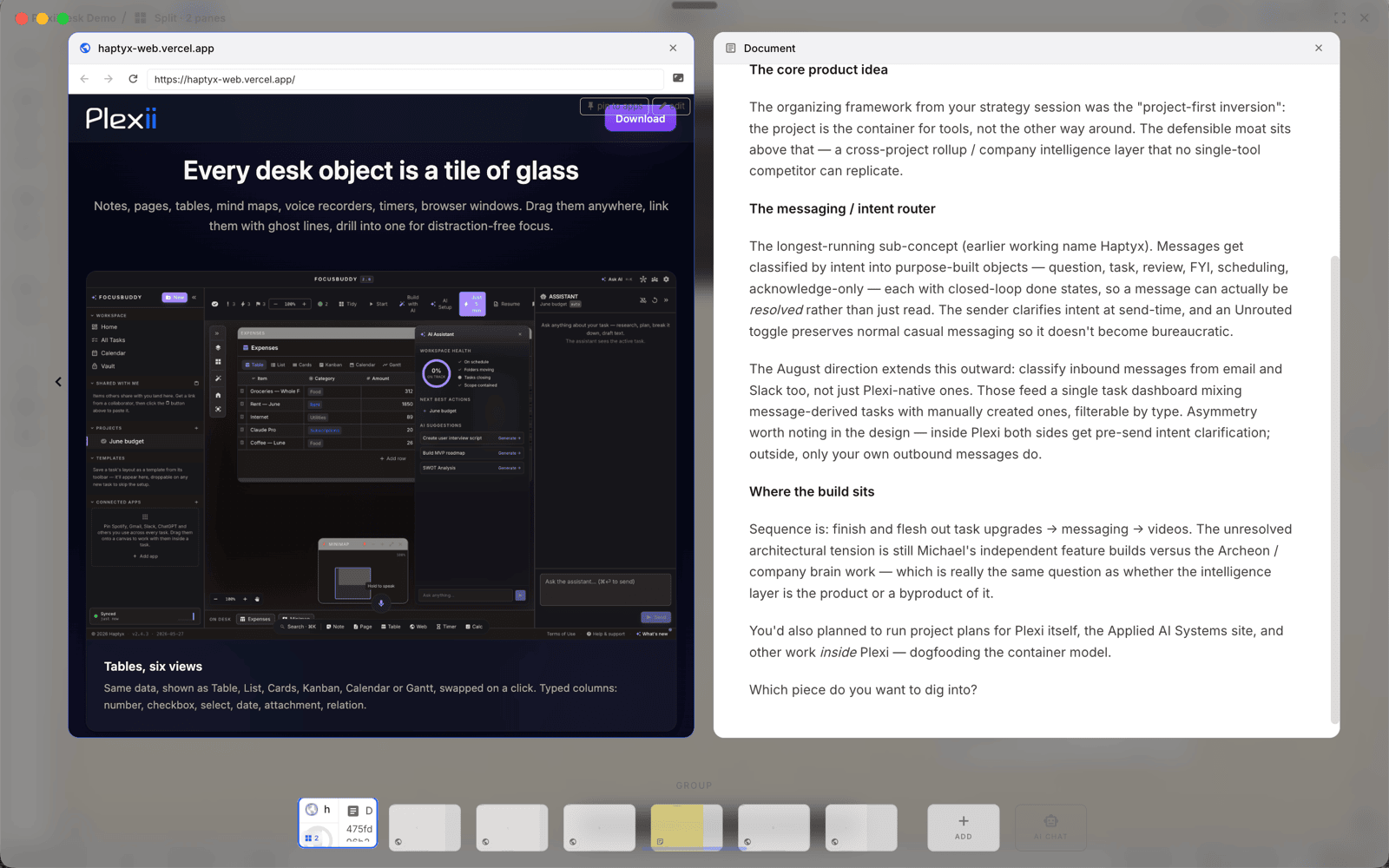
Task: Toggle fullscreen icon at top right
Action: (1340, 18)
